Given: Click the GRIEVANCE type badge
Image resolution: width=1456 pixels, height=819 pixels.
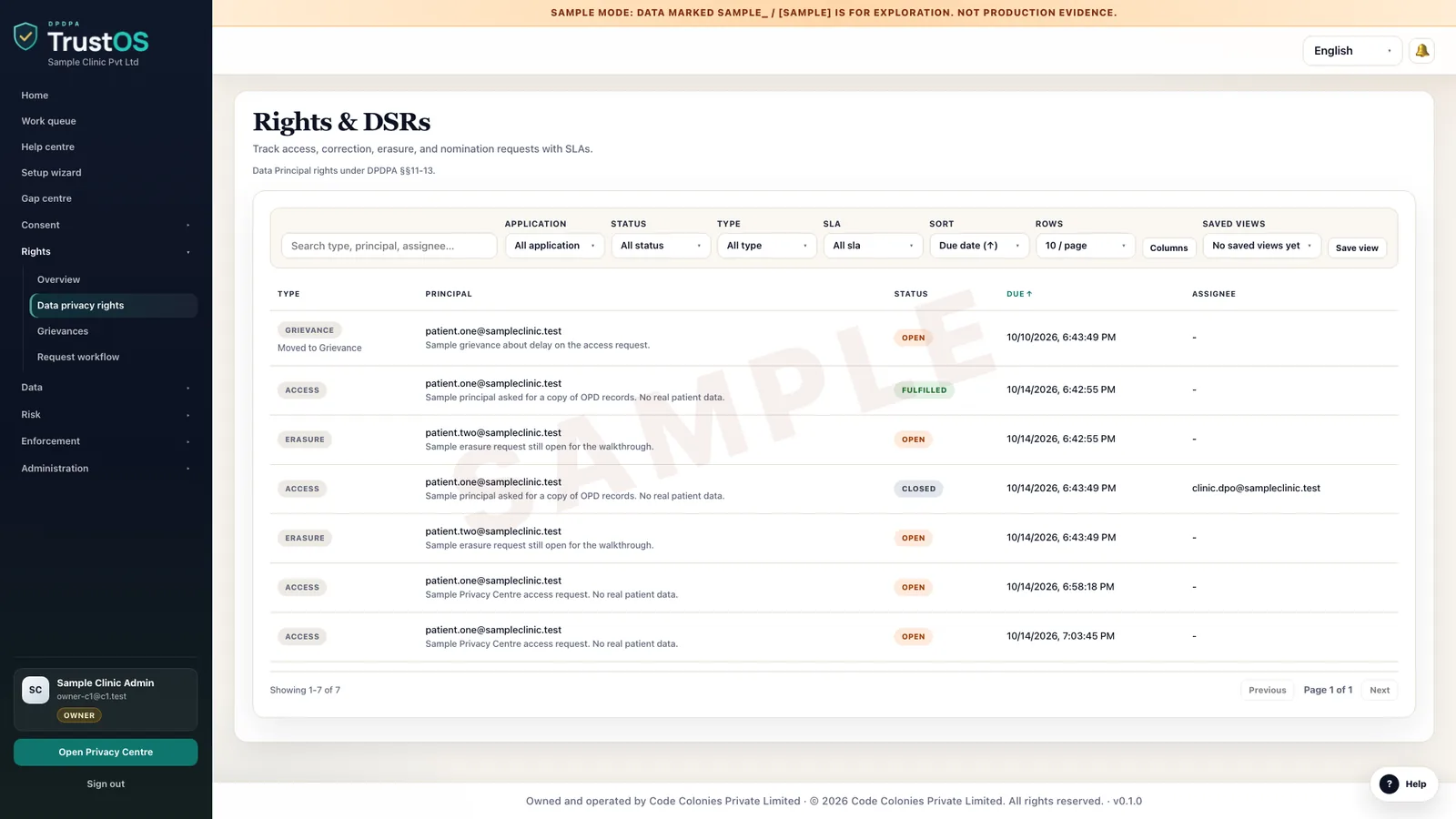Looking at the screenshot, I should click(309, 330).
